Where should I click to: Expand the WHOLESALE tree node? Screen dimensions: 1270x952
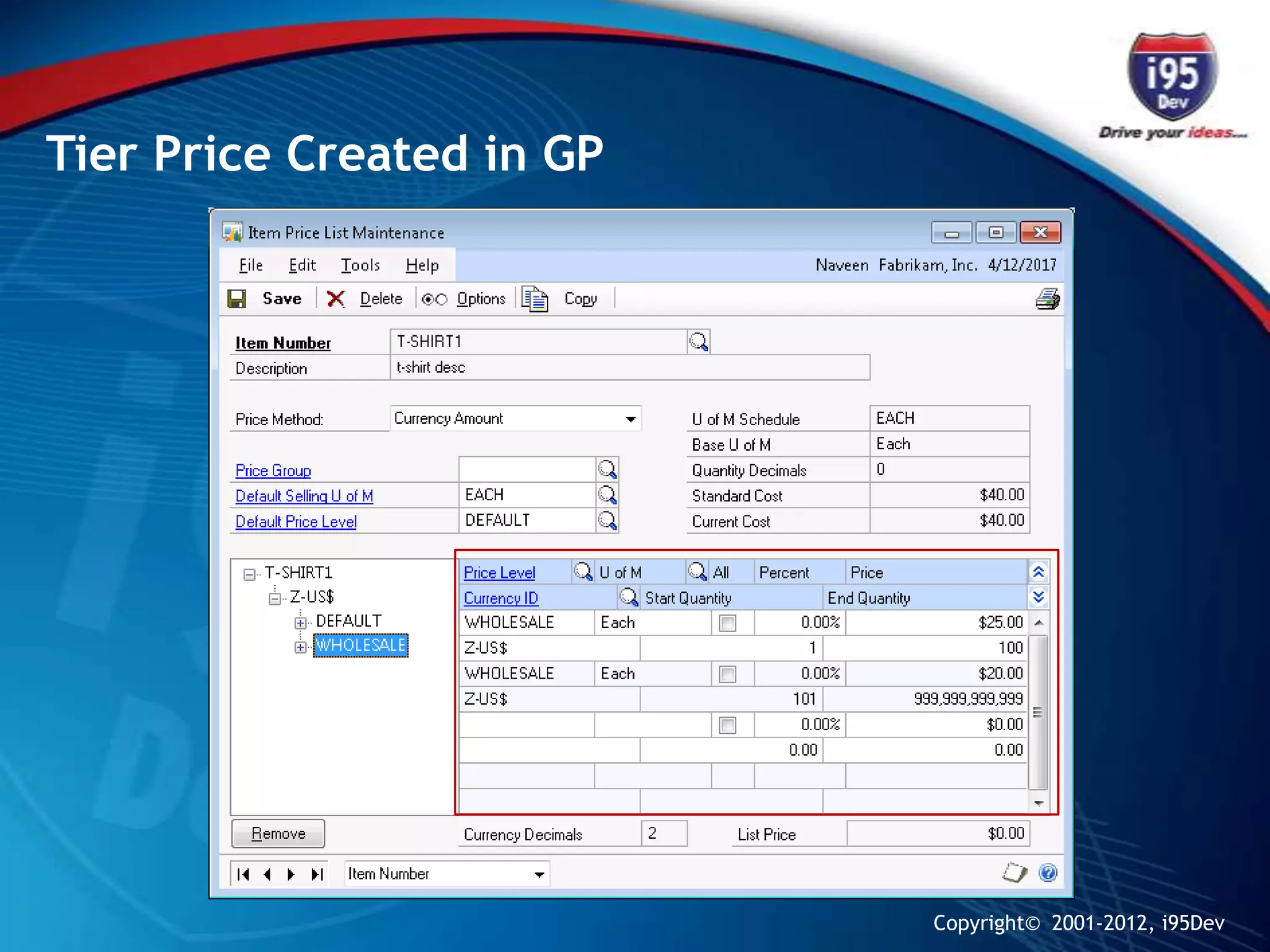coord(300,646)
